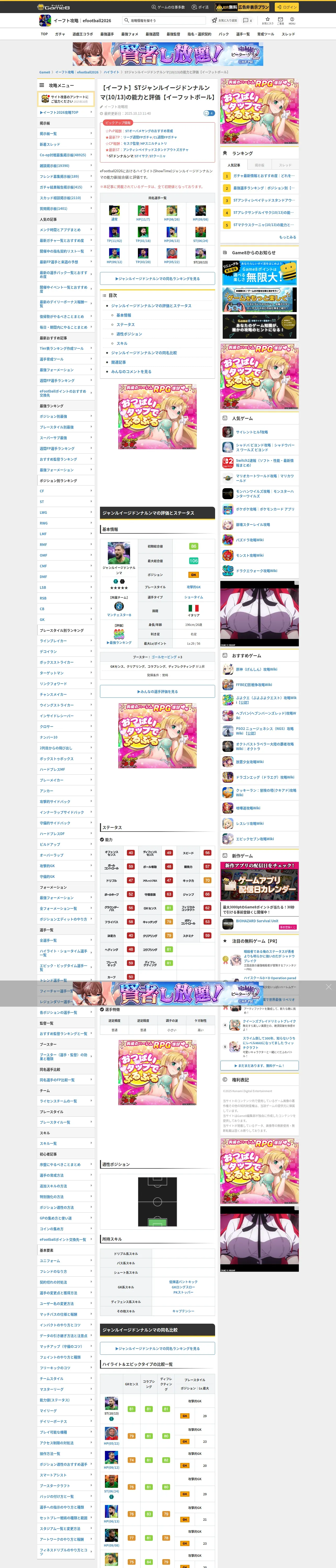Click キャプテンシー skill link
The height and width of the screenshot is (1568, 336).
pos(183,1311)
